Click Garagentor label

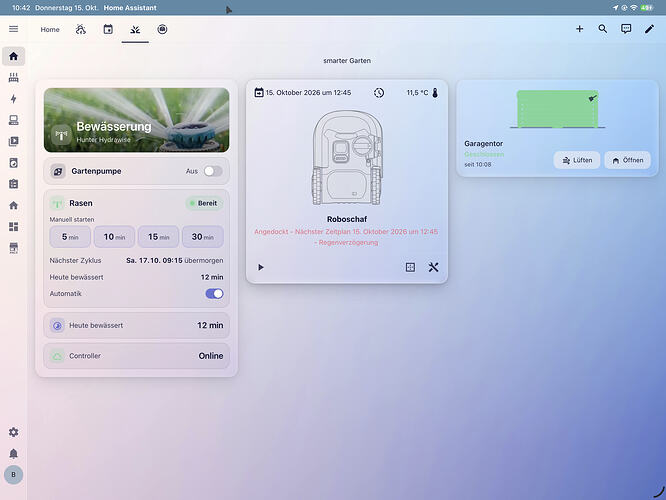[483, 144]
